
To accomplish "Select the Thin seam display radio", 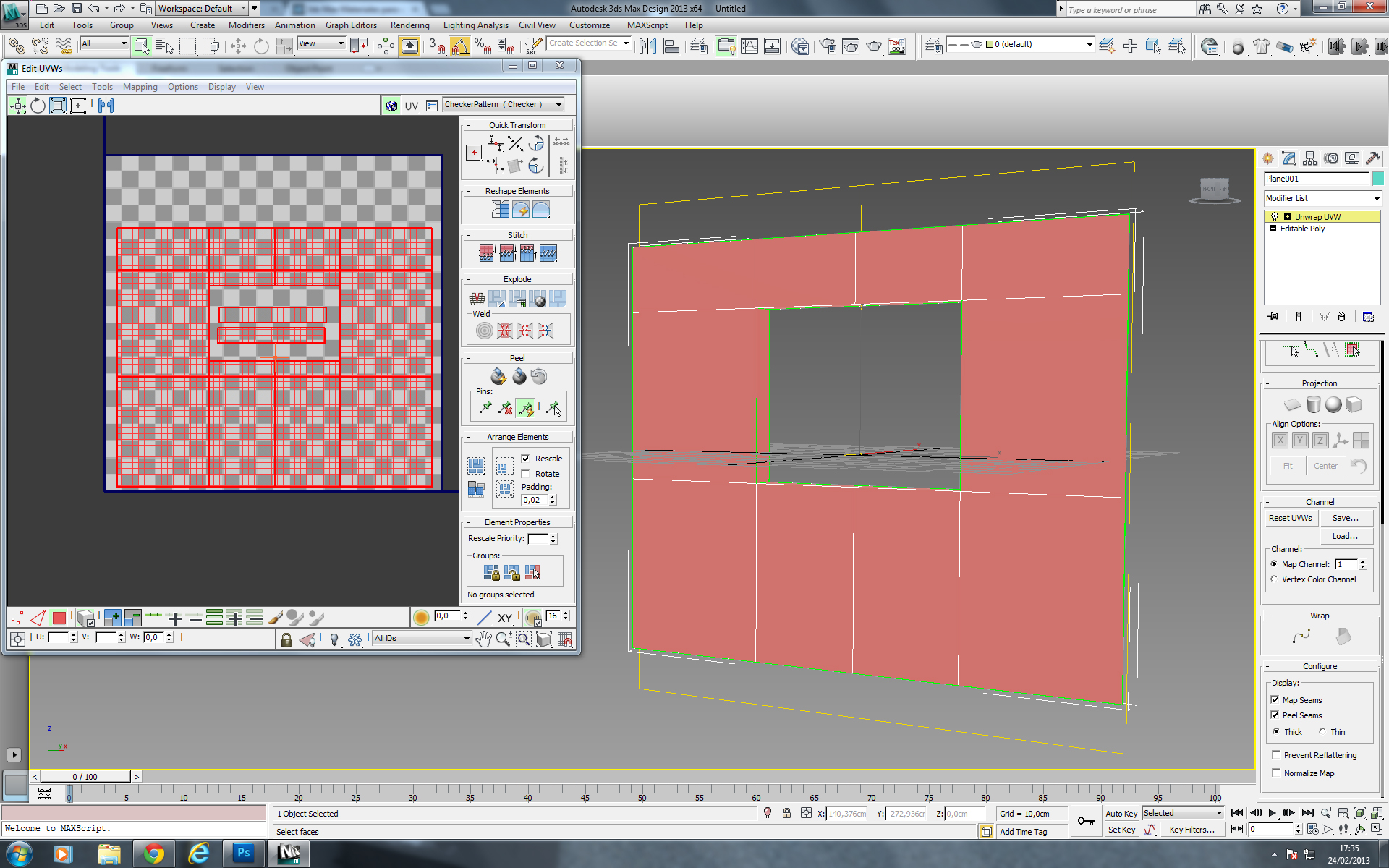I will pos(1322,731).
